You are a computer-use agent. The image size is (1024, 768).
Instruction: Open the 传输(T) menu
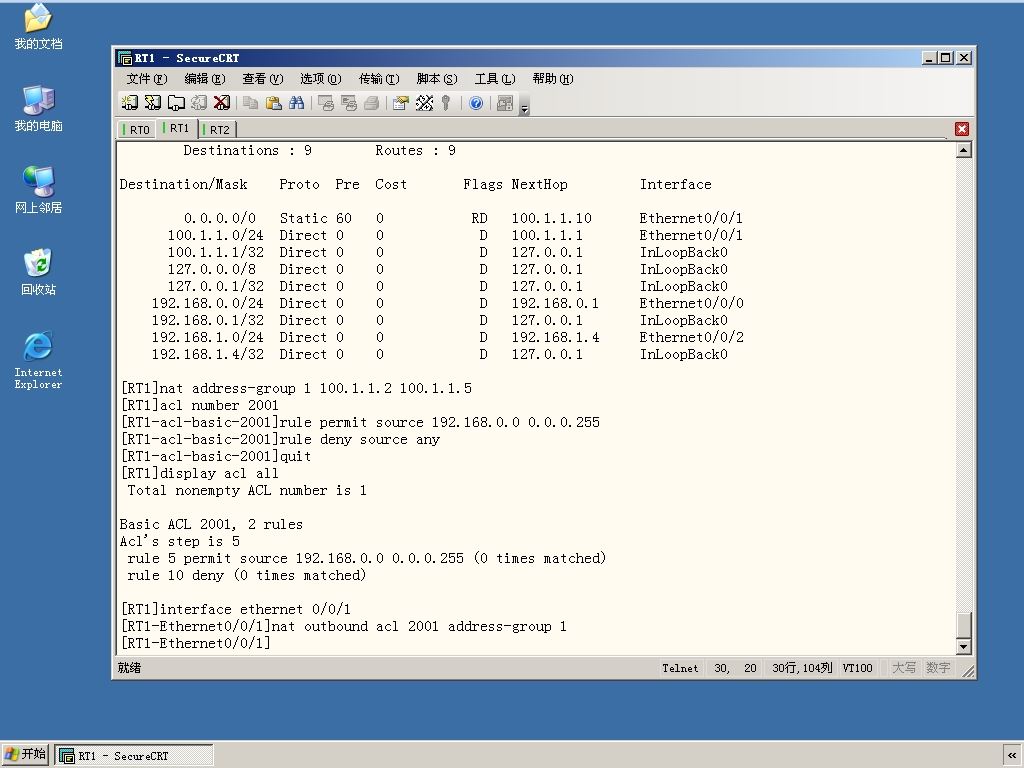379,79
